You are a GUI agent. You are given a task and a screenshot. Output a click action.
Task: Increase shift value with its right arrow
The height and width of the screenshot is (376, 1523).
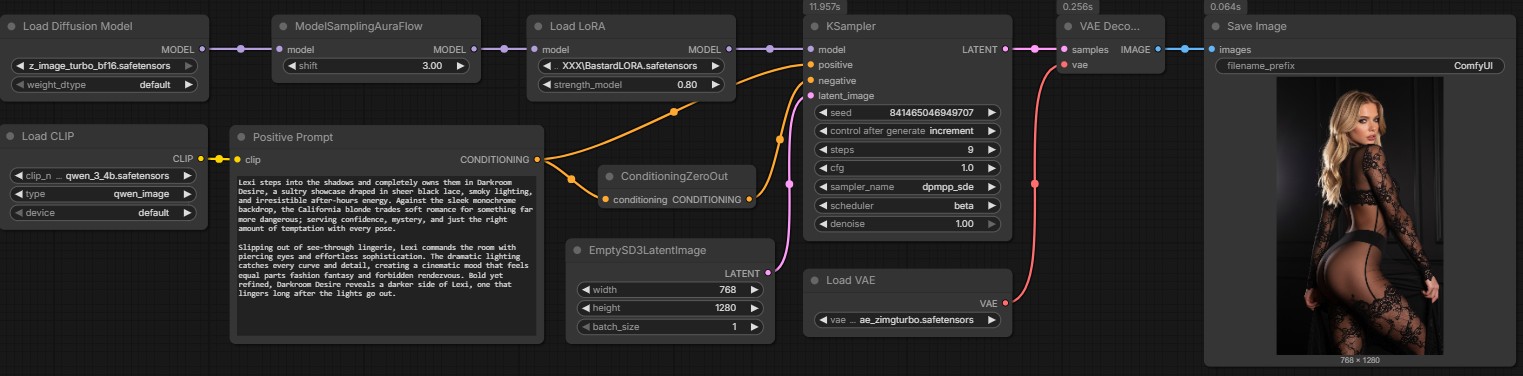pos(461,66)
